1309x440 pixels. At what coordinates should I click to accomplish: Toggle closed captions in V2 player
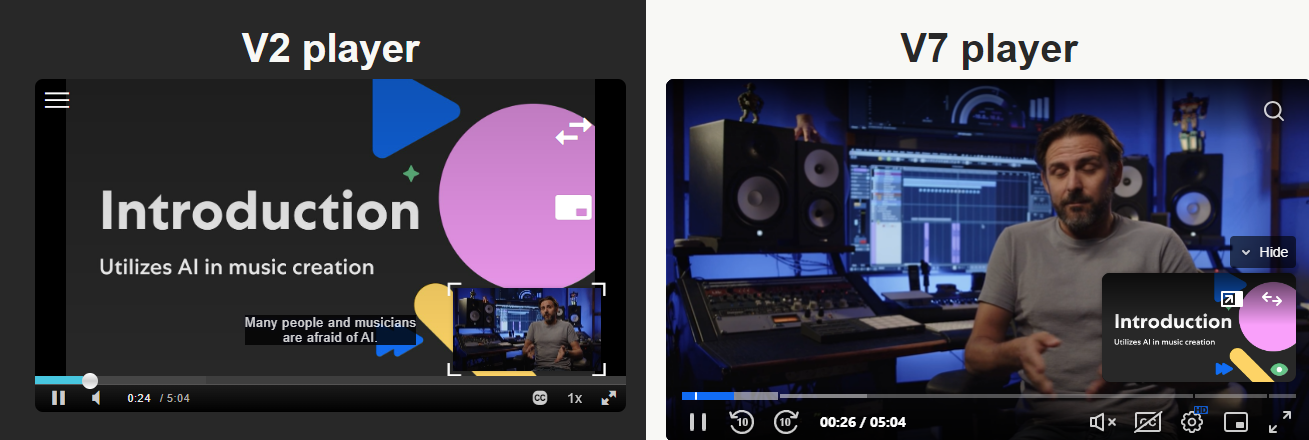pos(540,398)
